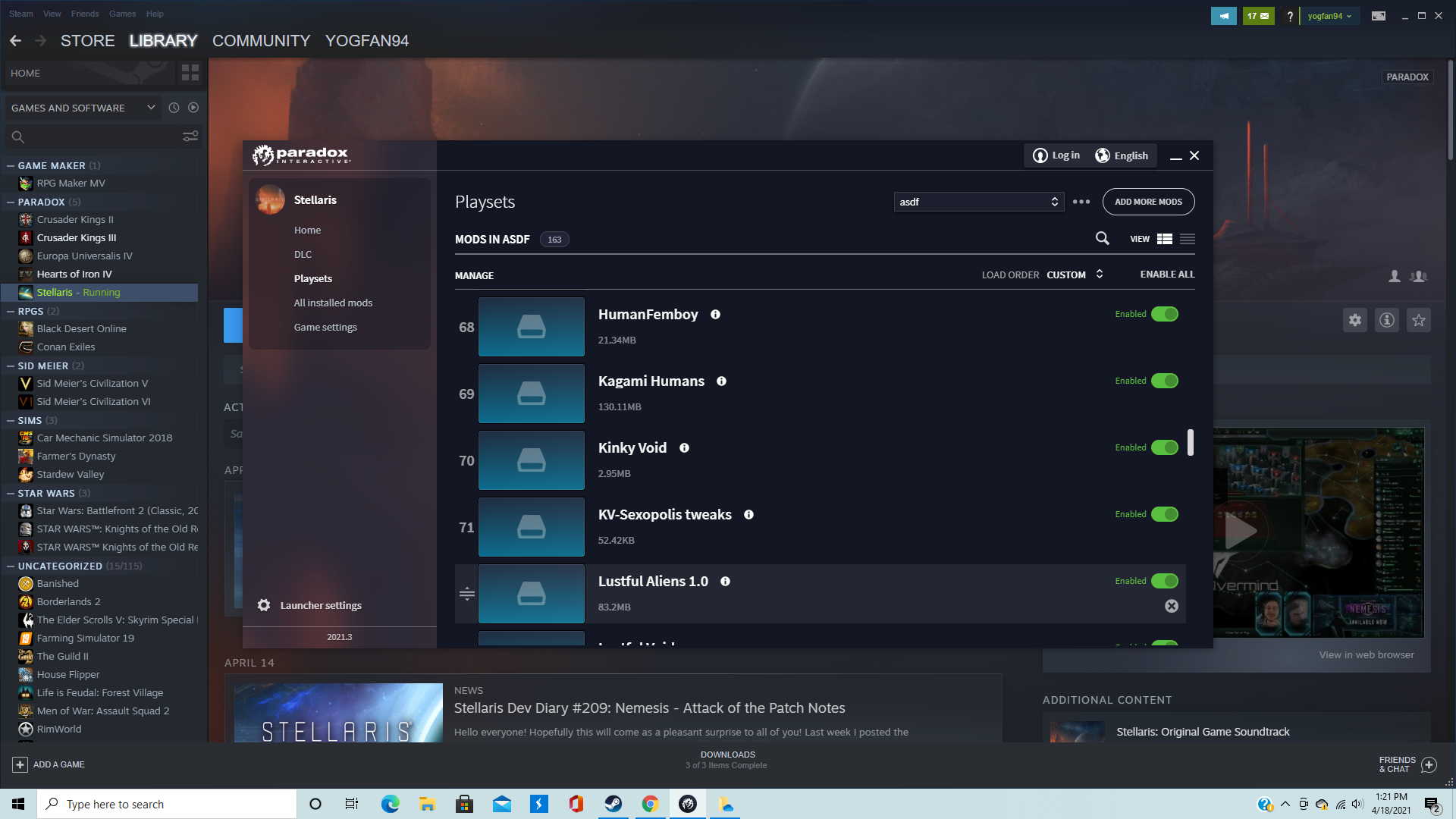Image resolution: width=1456 pixels, height=819 pixels.
Task: Show info for HumanFemboy mod
Action: point(715,315)
